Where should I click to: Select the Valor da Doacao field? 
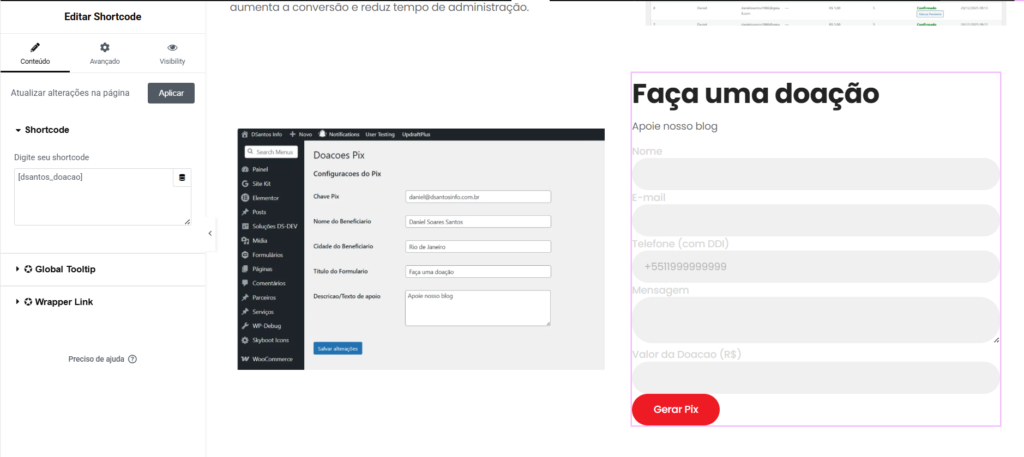tap(815, 377)
